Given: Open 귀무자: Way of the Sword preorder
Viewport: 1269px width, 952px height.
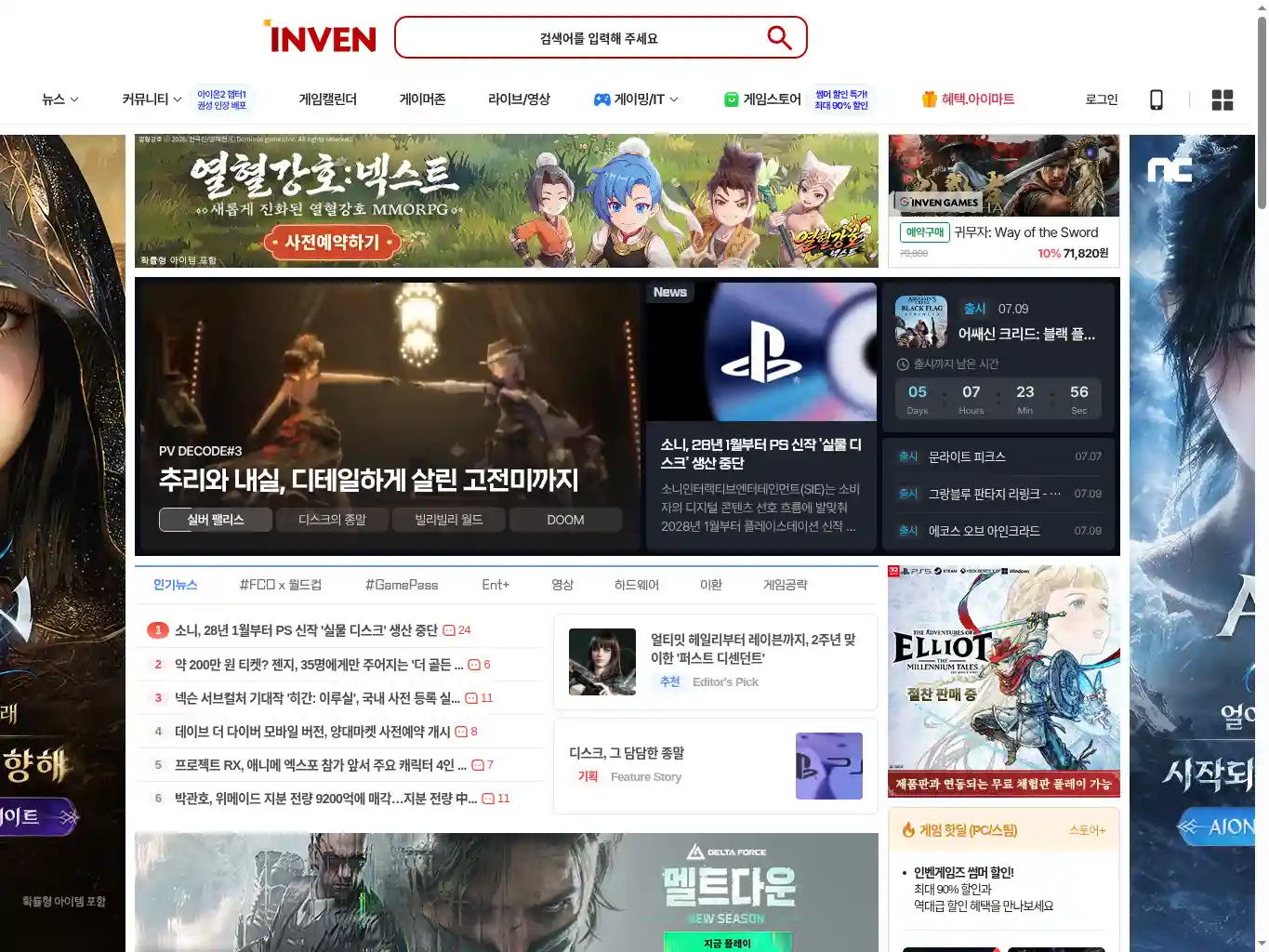Looking at the screenshot, I should 1026,232.
